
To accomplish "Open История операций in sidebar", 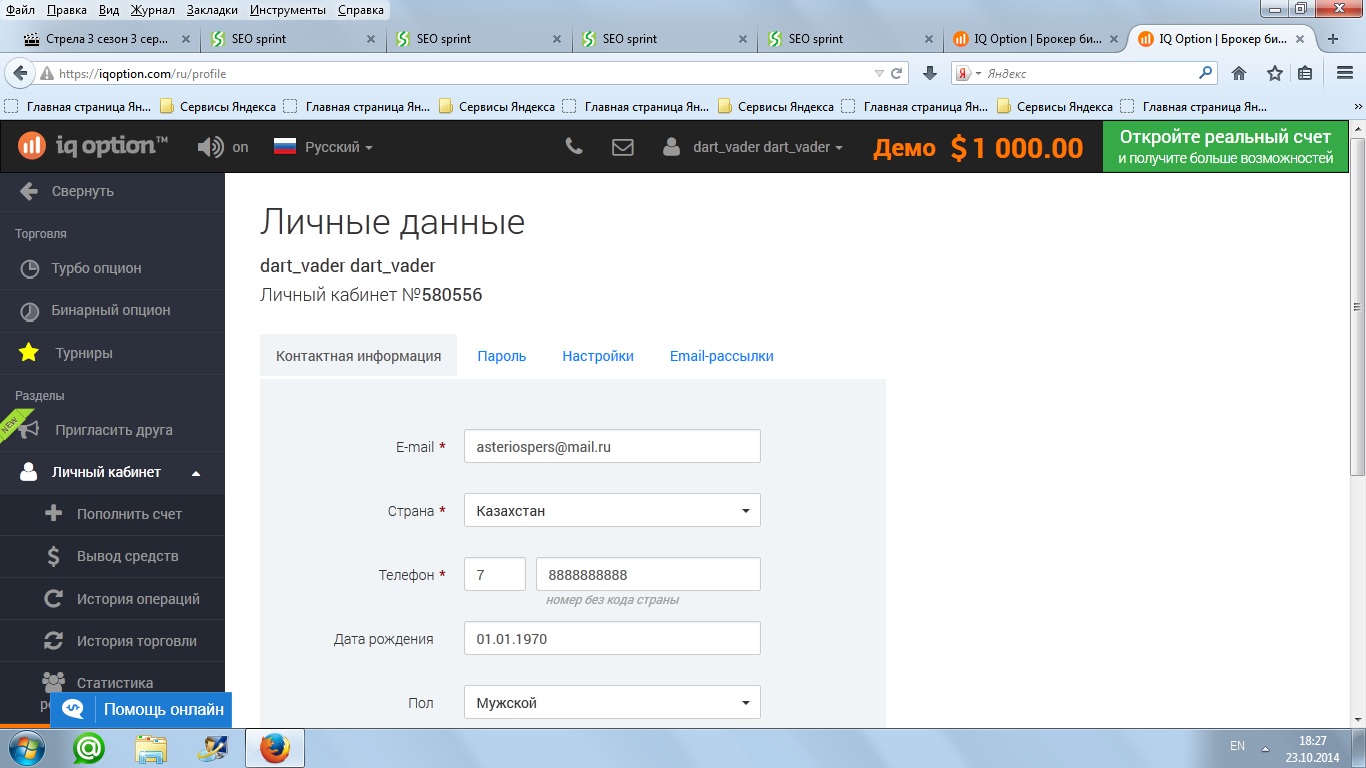I will coord(112,599).
